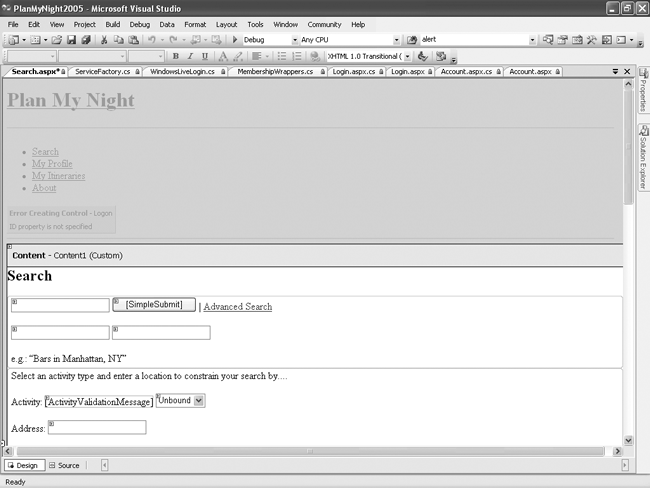Open the auto-hidden Properties side panel
The width and height of the screenshot is (650, 488).
coord(643,90)
